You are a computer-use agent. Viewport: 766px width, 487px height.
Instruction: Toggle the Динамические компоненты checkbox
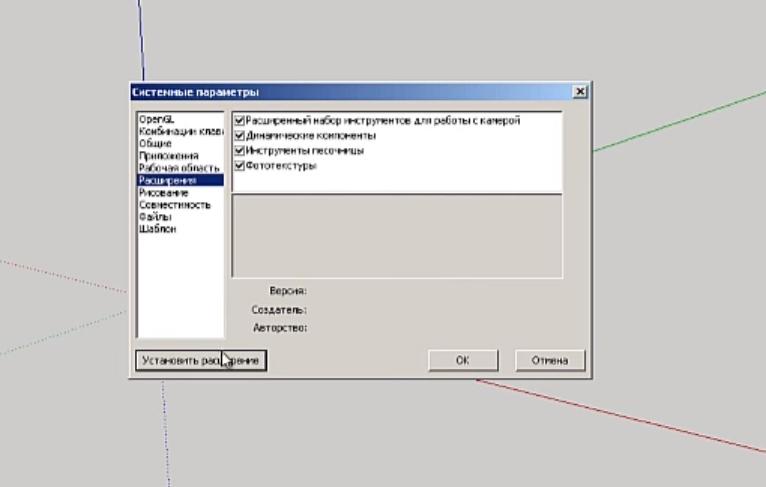pos(239,135)
